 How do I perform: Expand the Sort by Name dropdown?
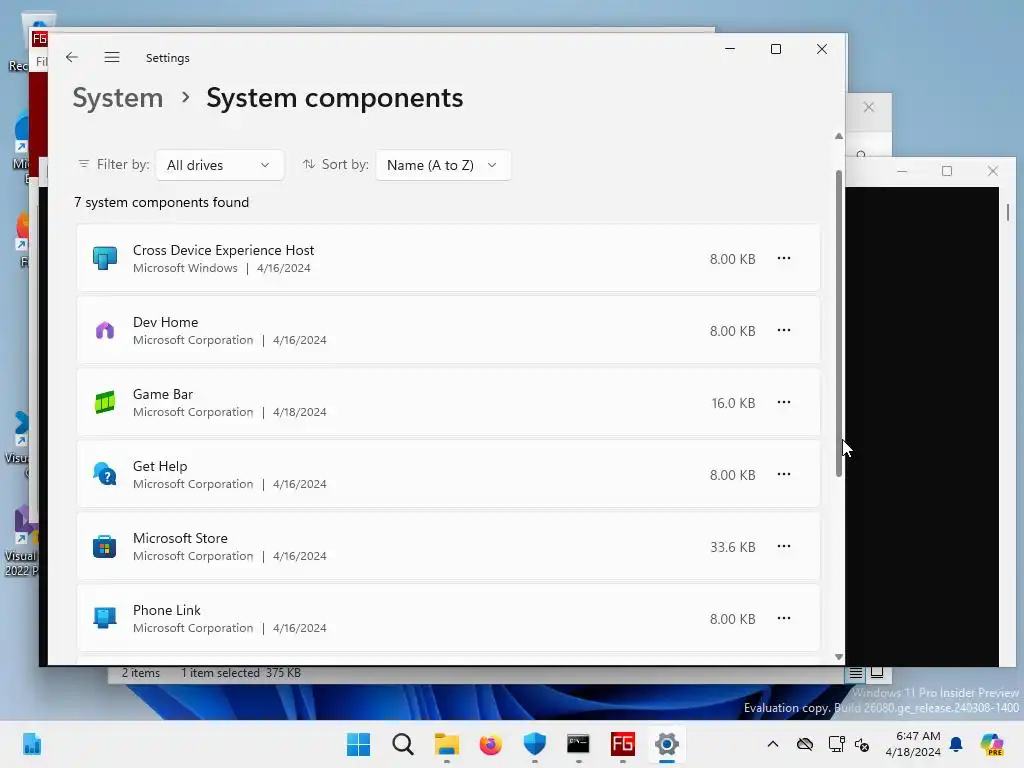click(443, 165)
